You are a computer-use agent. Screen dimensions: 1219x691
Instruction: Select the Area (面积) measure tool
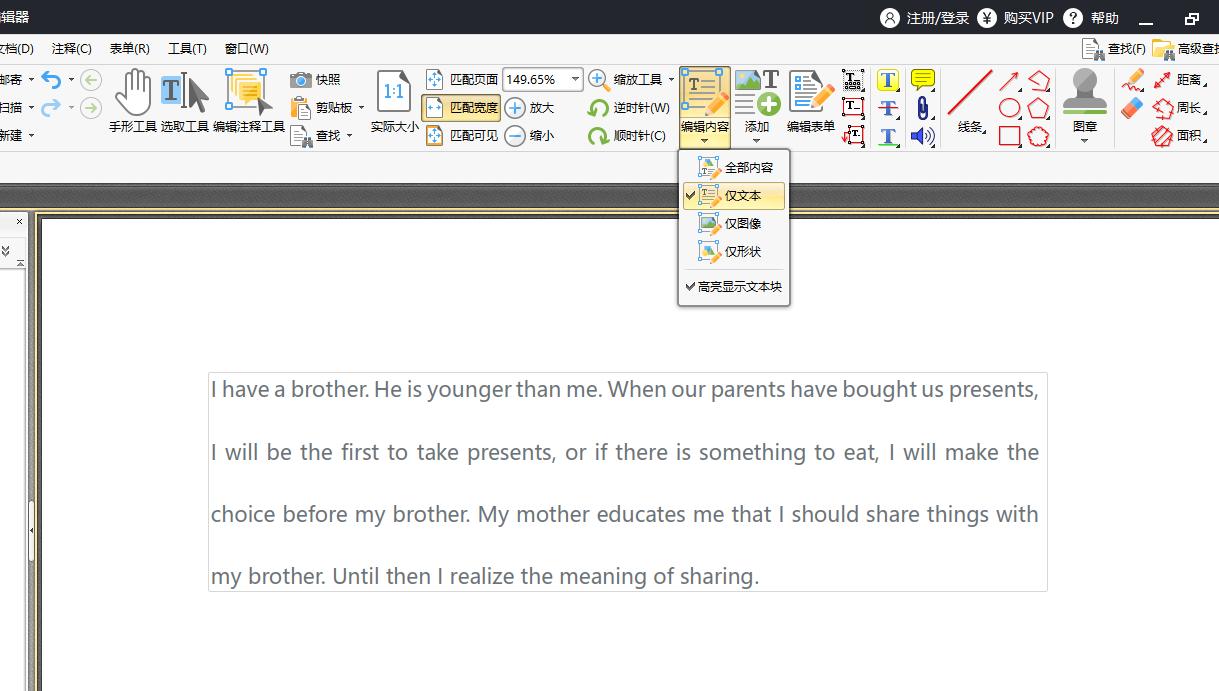[1178, 136]
